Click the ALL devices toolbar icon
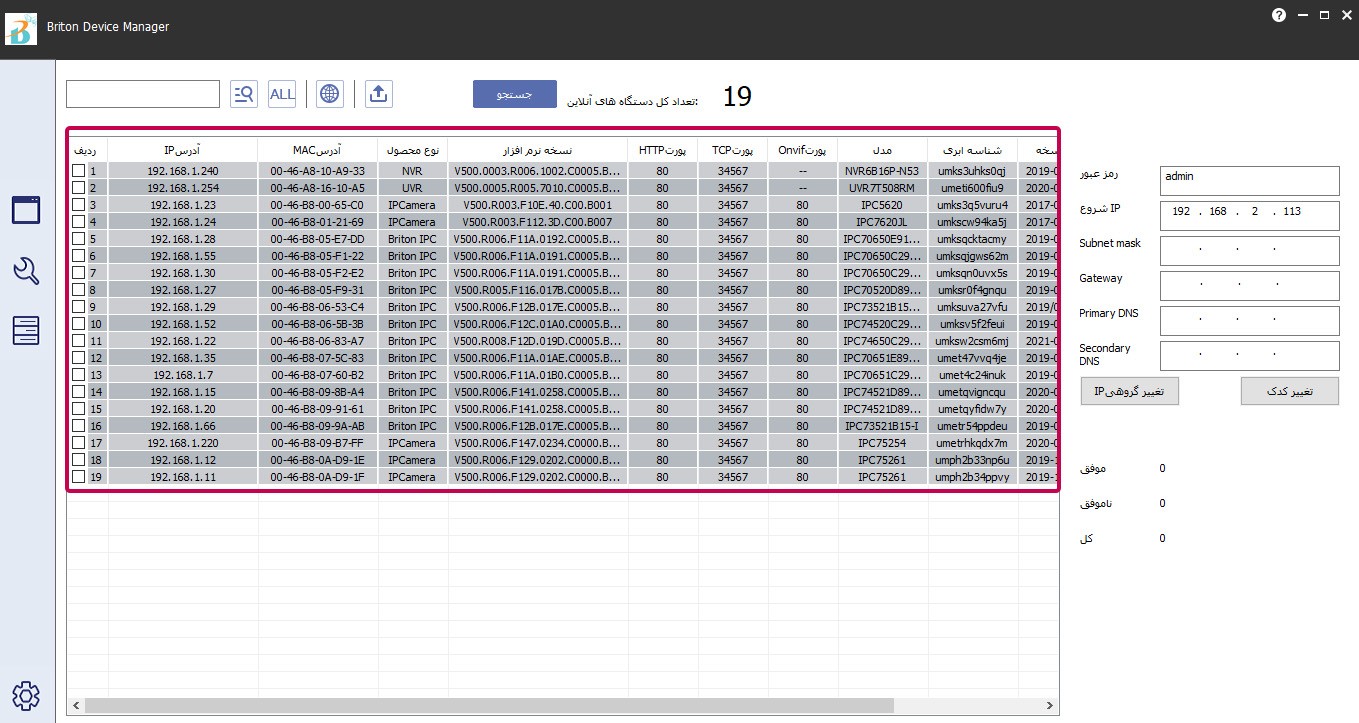The width and height of the screenshot is (1359, 723). (x=283, y=94)
